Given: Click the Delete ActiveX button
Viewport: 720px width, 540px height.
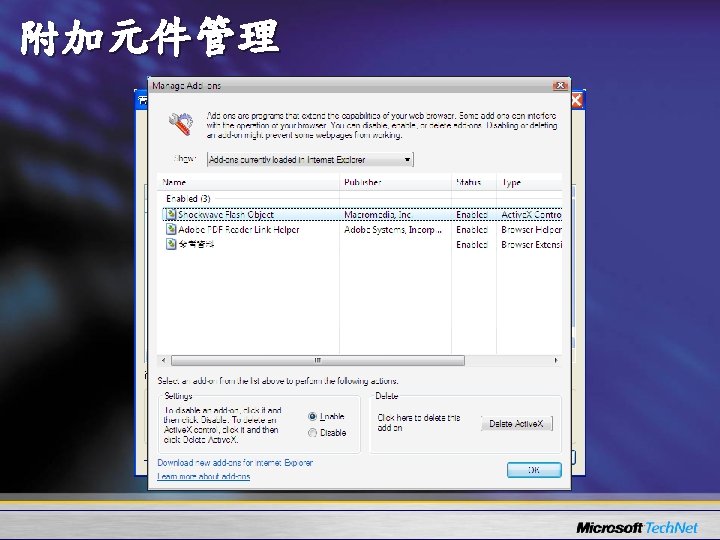Looking at the screenshot, I should tap(517, 423).
